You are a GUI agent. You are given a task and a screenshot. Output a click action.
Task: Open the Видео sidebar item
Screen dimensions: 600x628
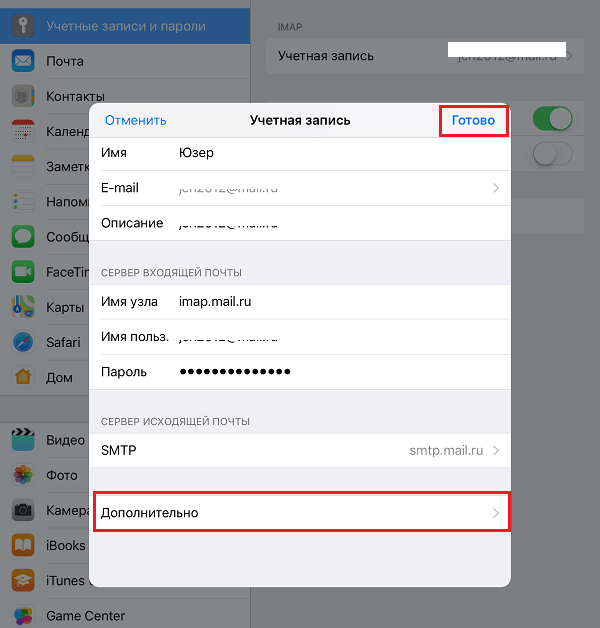[x=65, y=440]
